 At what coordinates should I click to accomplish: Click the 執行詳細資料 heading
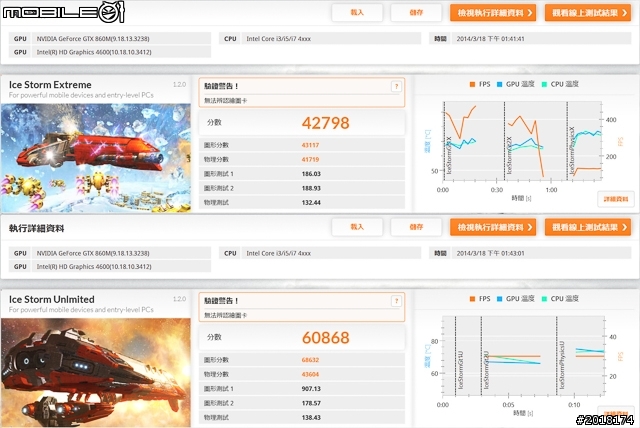pos(36,228)
